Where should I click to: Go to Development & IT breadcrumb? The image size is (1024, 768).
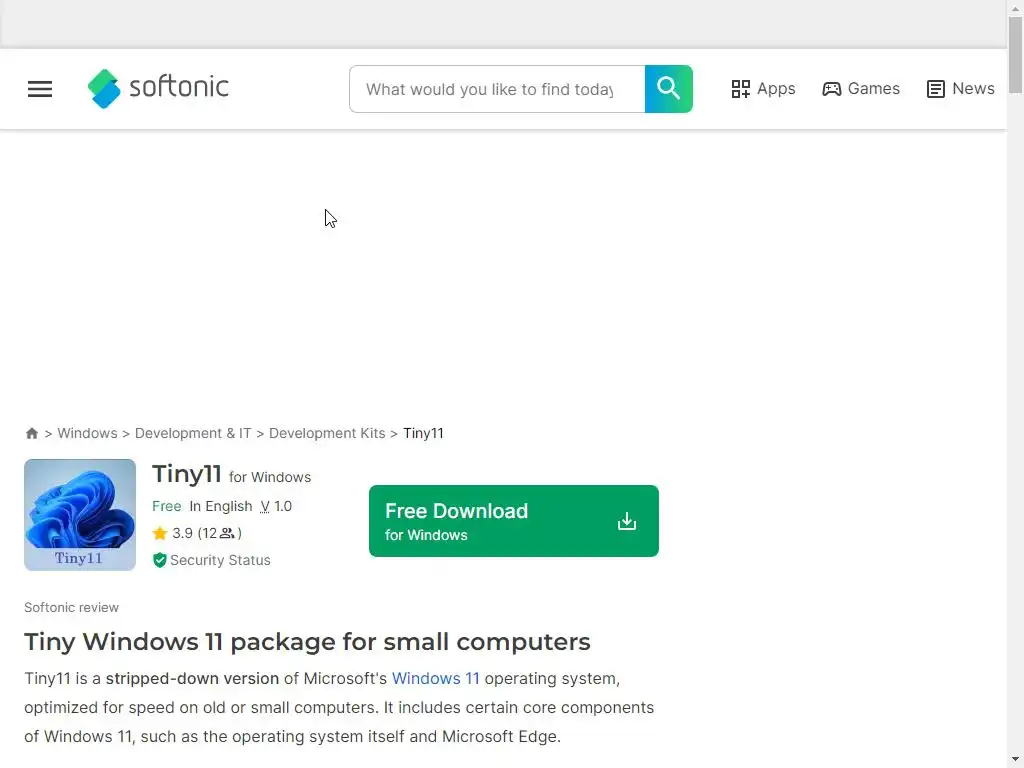click(193, 433)
